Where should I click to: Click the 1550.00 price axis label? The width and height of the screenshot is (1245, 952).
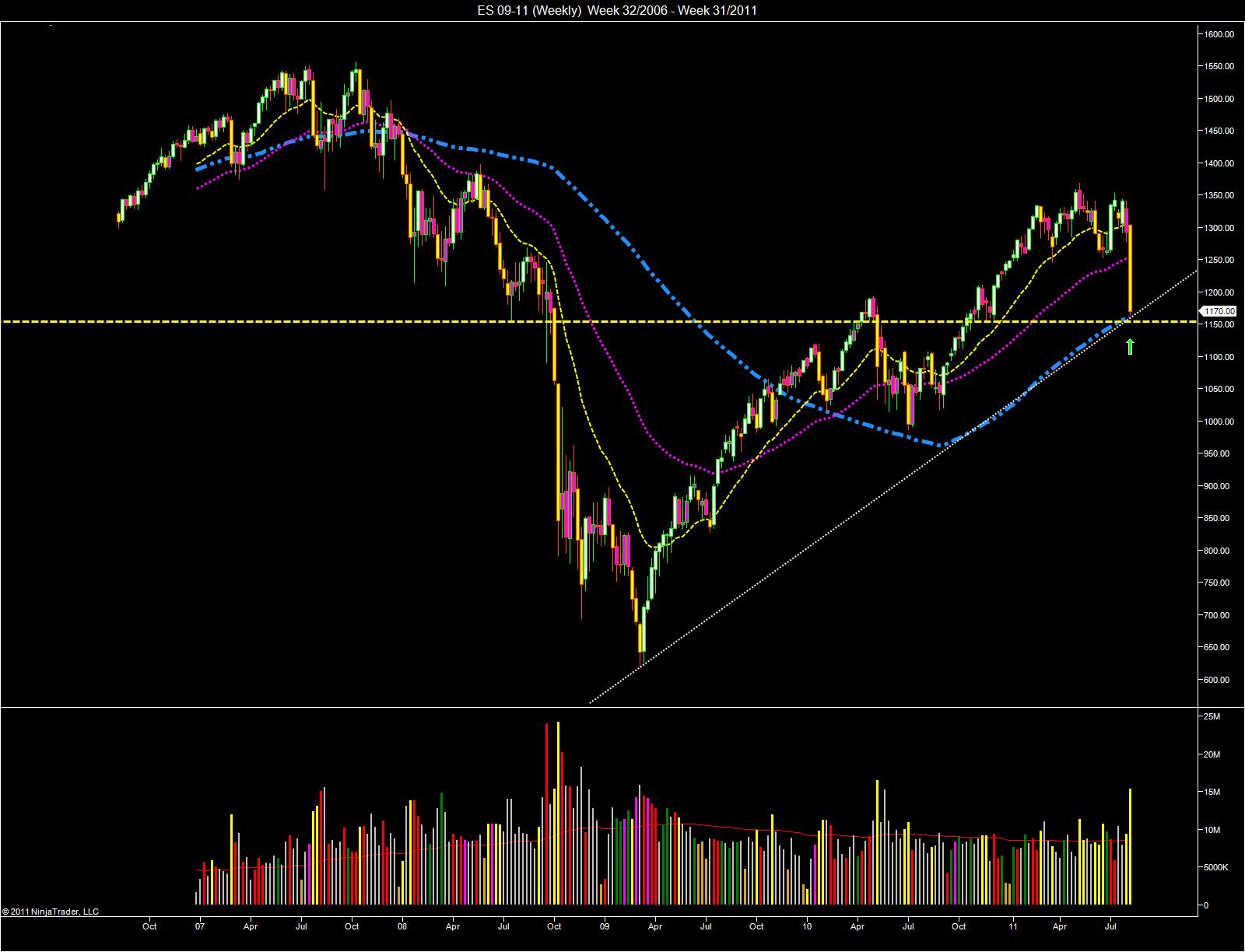pyautogui.click(x=1219, y=67)
